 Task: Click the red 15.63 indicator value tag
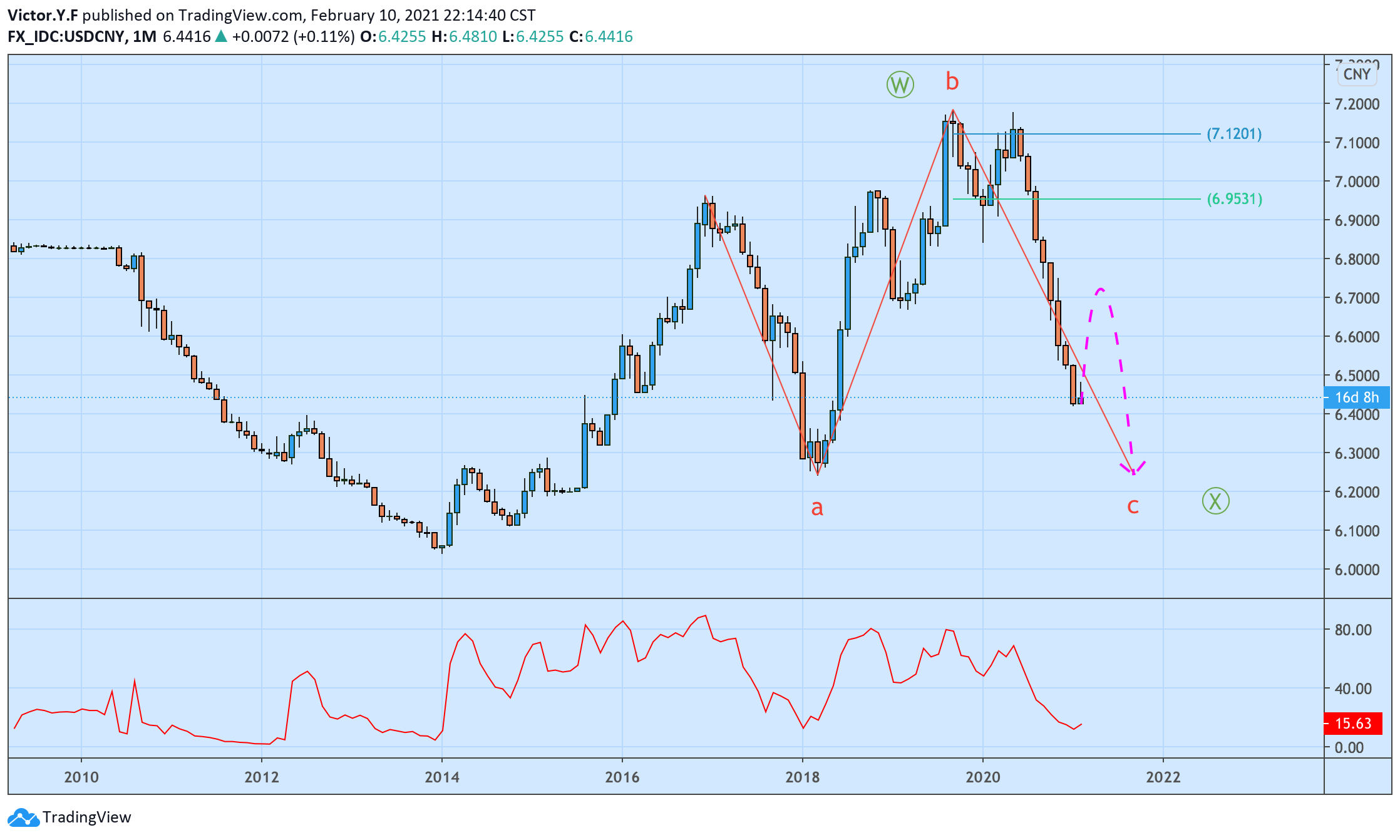1352,724
